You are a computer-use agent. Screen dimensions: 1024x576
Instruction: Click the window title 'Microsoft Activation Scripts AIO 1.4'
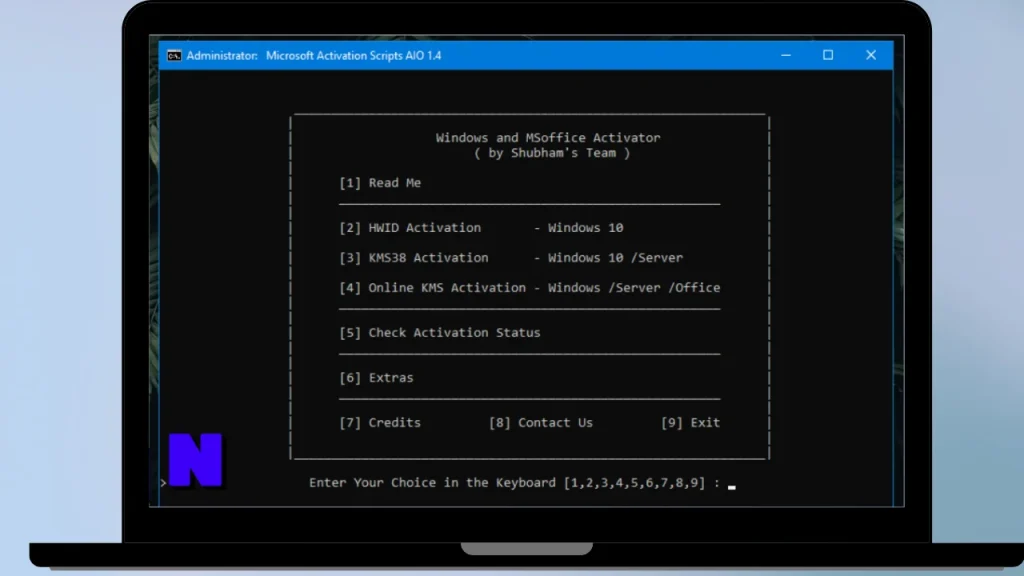tap(353, 56)
